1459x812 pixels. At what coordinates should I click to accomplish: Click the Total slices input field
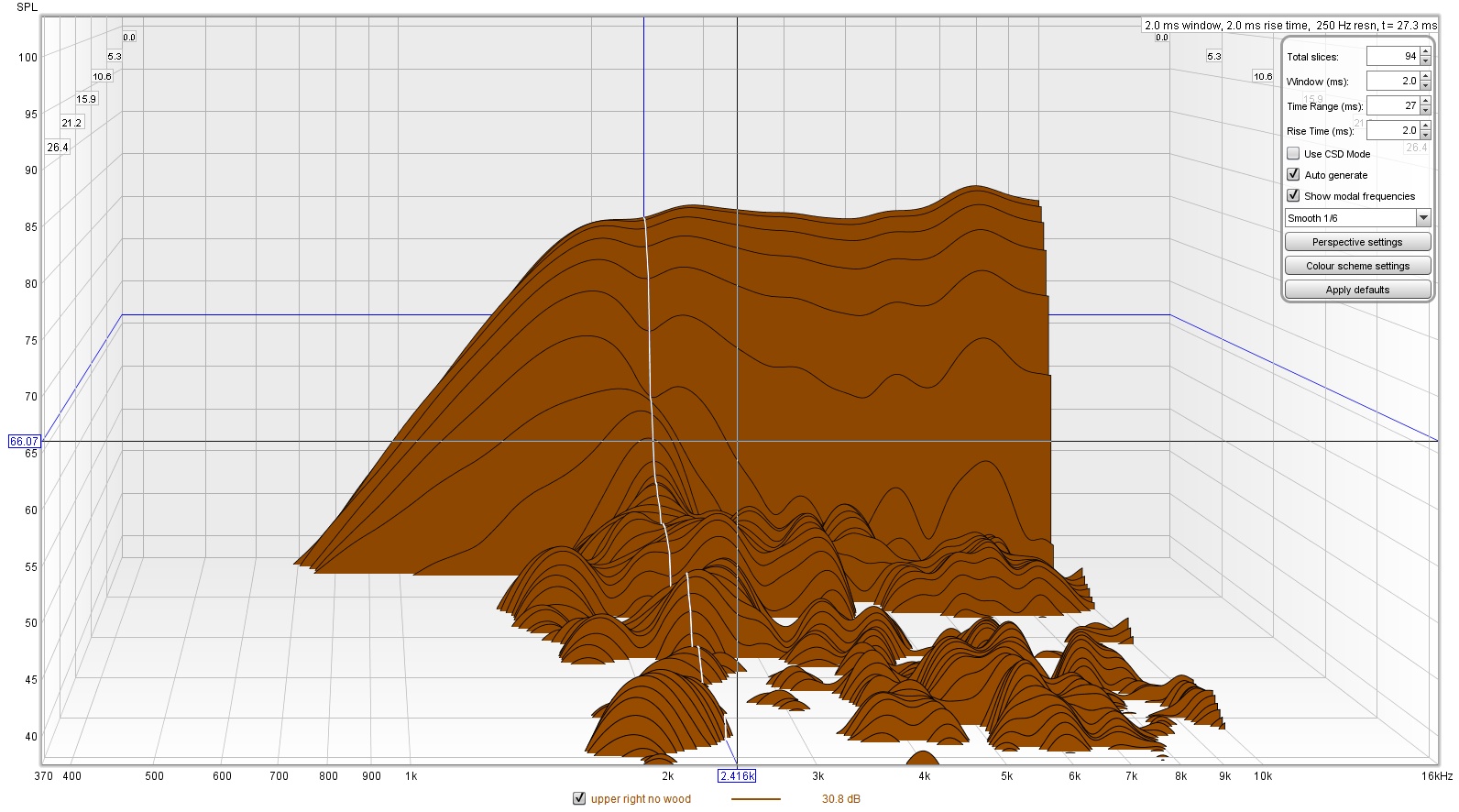pyautogui.click(x=1393, y=56)
